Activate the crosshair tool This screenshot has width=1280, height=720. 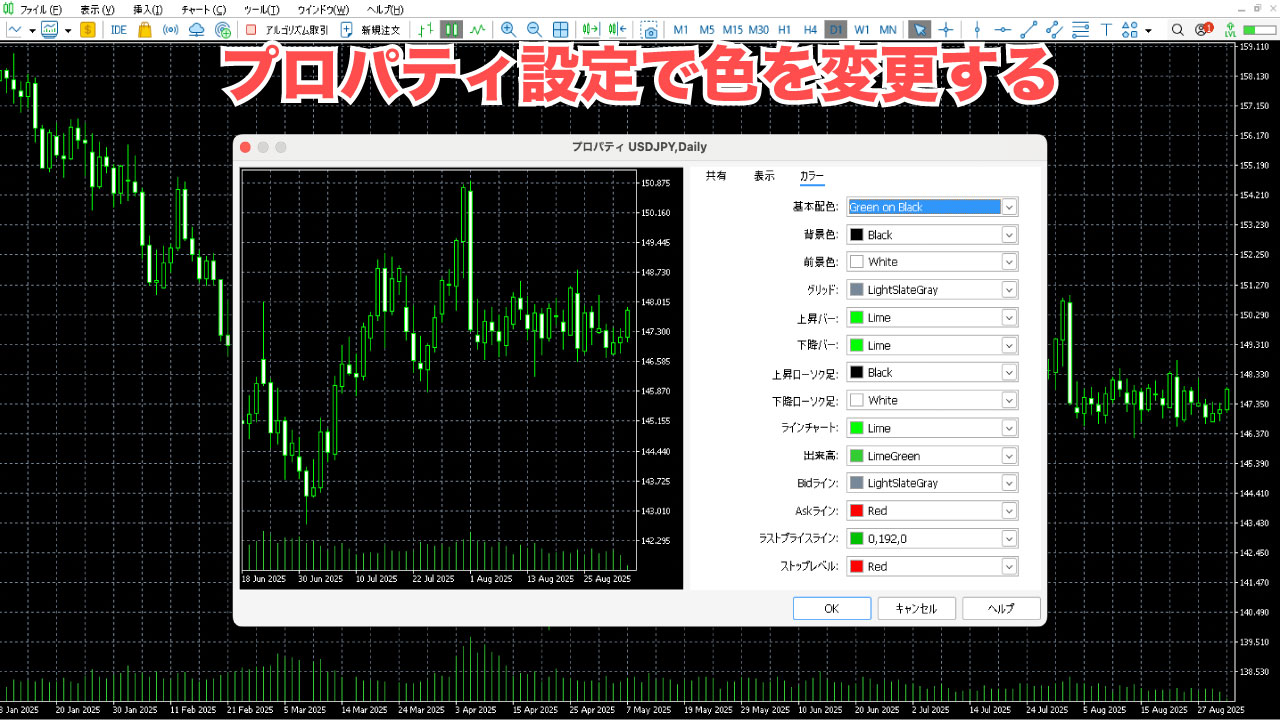[946, 29]
